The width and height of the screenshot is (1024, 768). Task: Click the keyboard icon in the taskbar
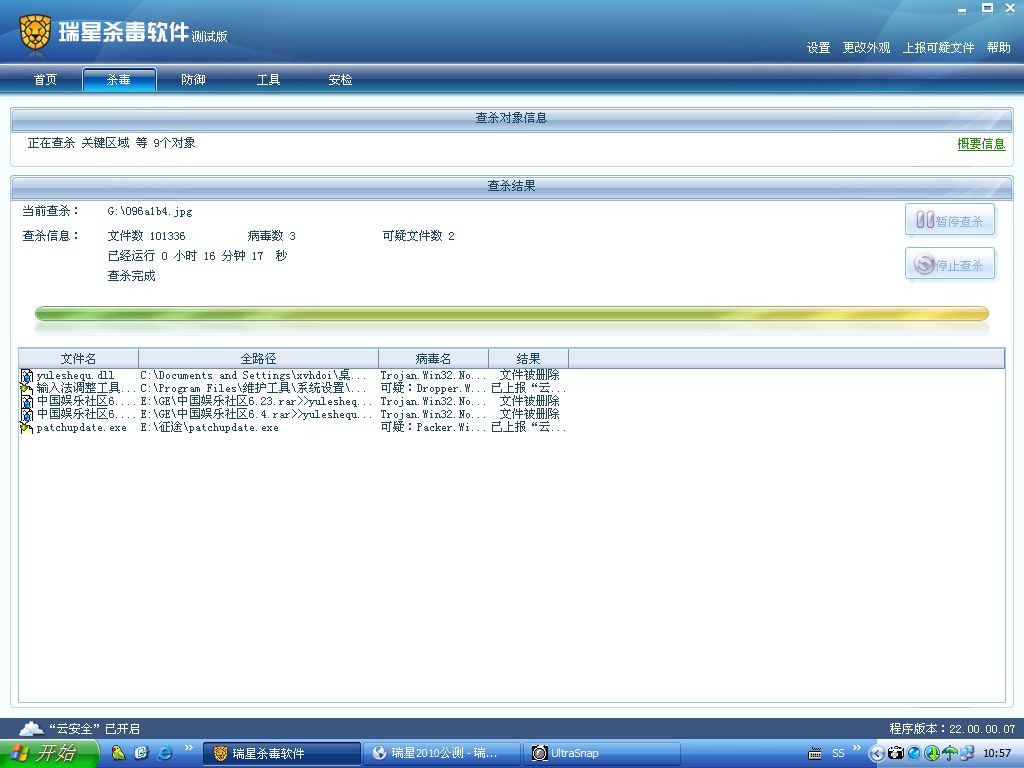click(815, 754)
